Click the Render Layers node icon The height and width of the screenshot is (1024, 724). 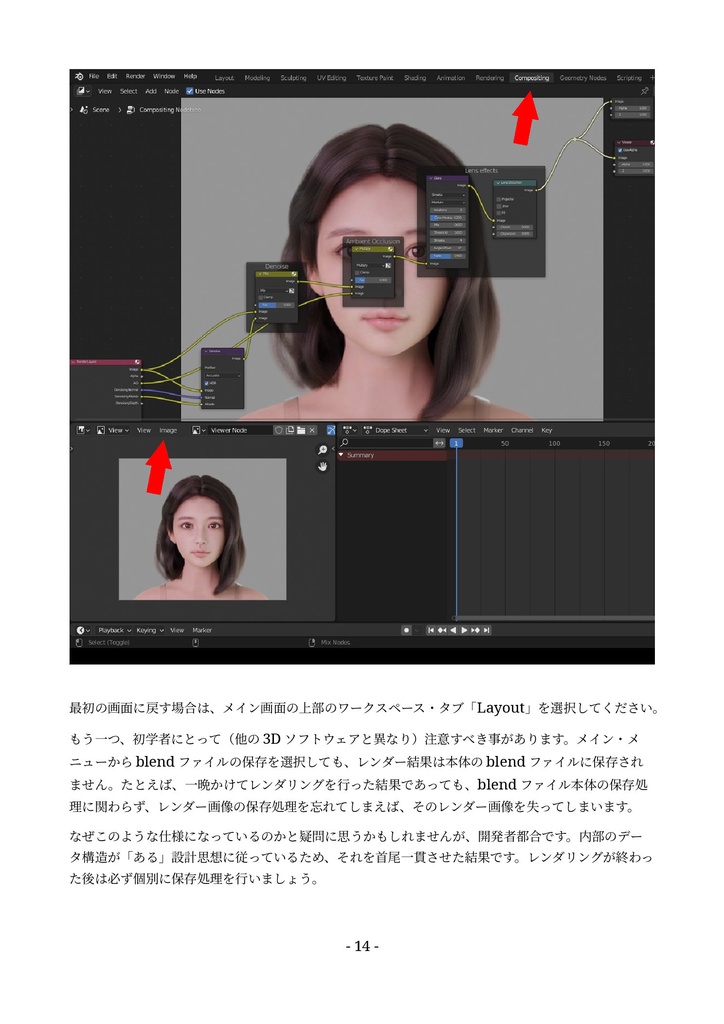point(137,362)
